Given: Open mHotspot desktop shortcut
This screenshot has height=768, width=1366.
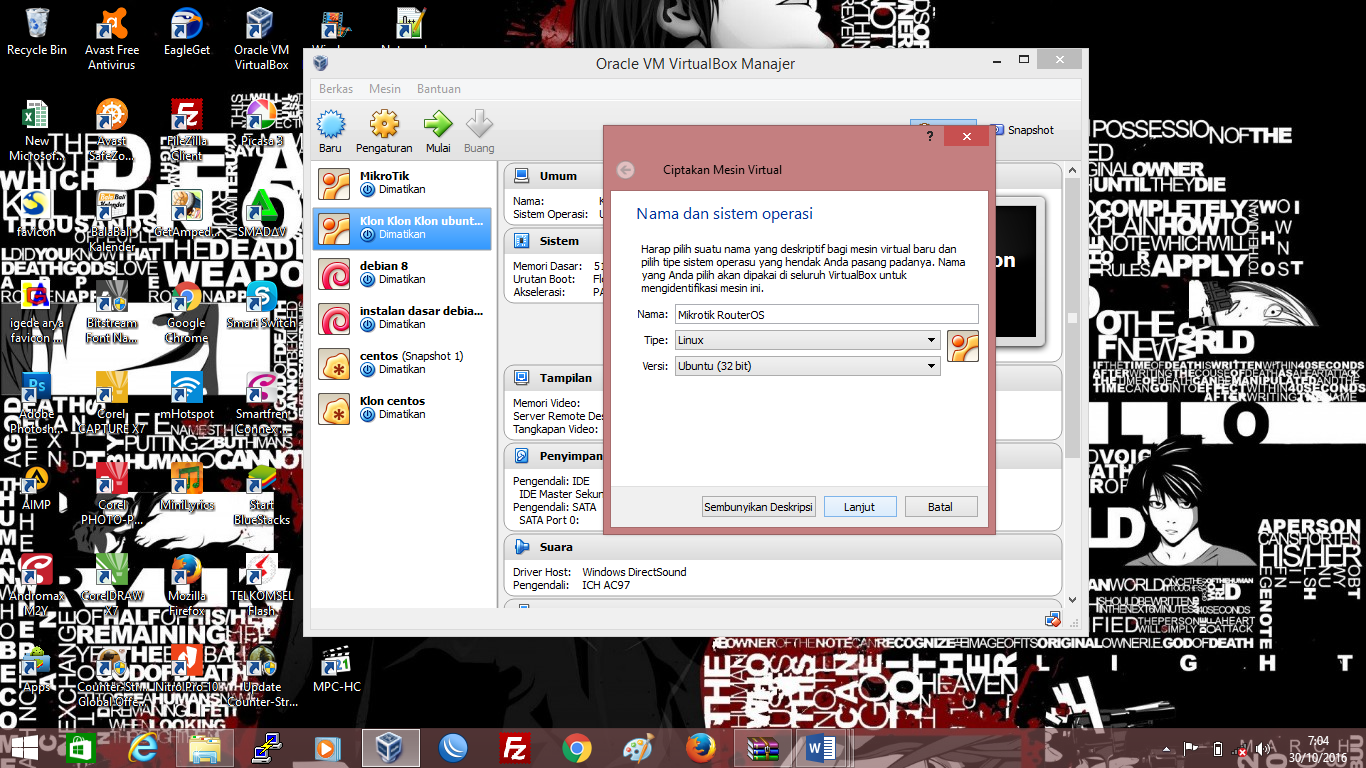Looking at the screenshot, I should click(x=187, y=396).
